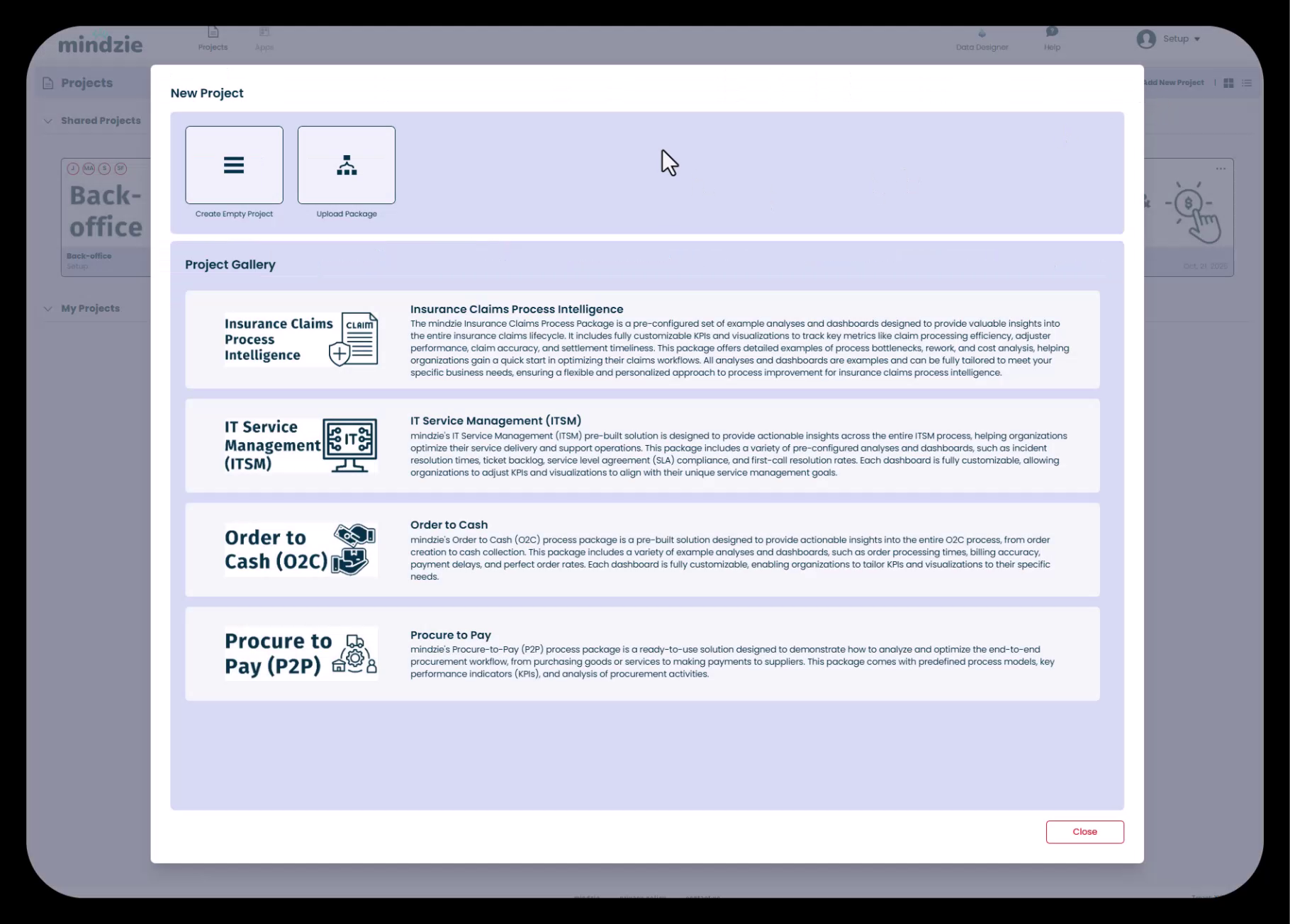The width and height of the screenshot is (1290, 924).
Task: Open the Setup user dropdown
Action: point(1181,39)
